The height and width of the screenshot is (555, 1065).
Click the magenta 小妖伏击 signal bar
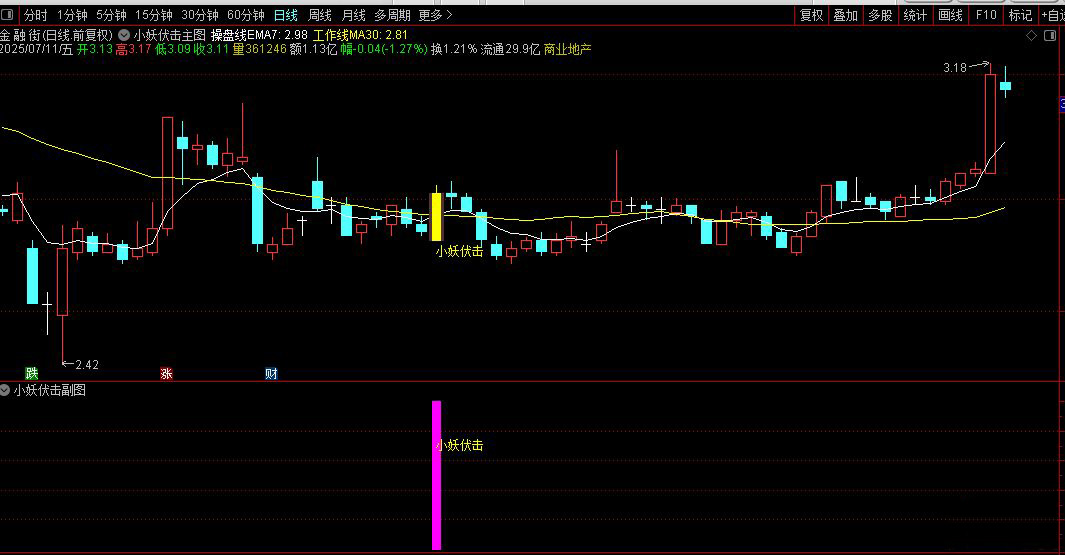436,475
